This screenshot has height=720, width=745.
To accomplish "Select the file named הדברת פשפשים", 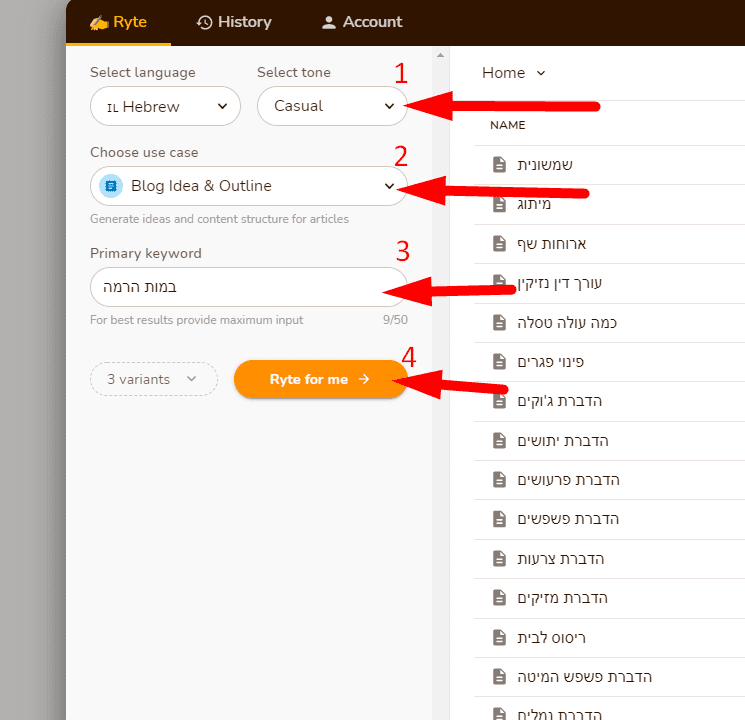I will point(568,519).
